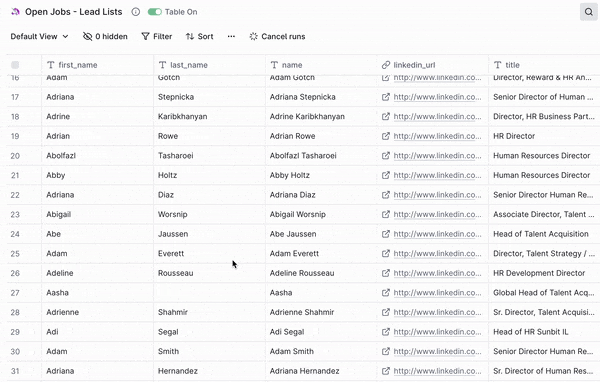The height and width of the screenshot is (382, 600).
Task: Open Adriana Stepnicka's LinkedIn external link icon
Action: point(386,97)
